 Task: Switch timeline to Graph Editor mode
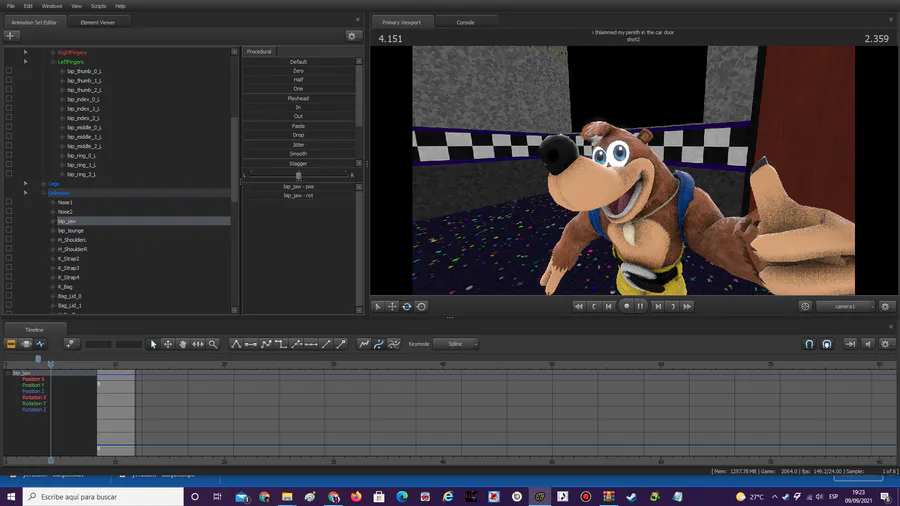[41, 344]
